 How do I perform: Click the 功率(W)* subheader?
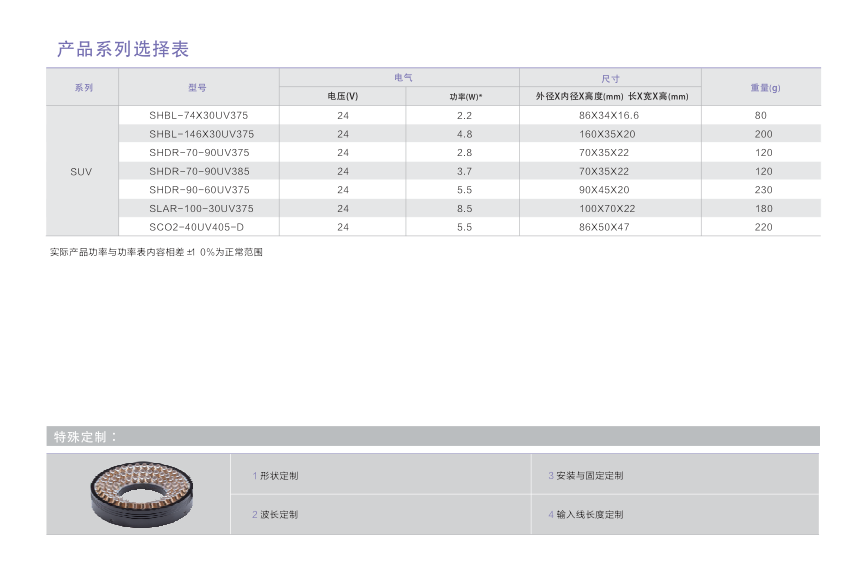coord(466,97)
